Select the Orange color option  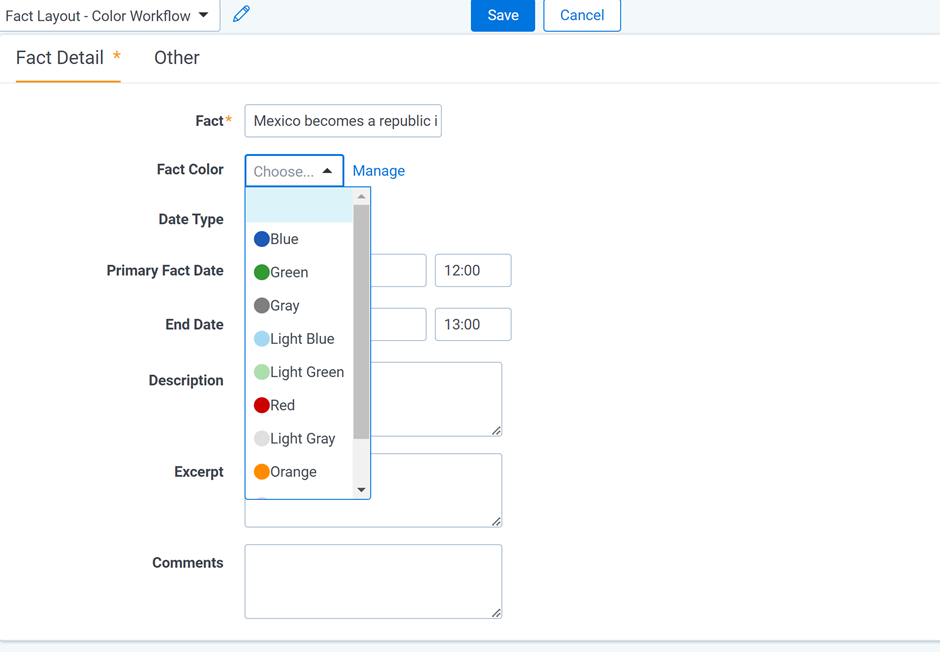click(299, 472)
